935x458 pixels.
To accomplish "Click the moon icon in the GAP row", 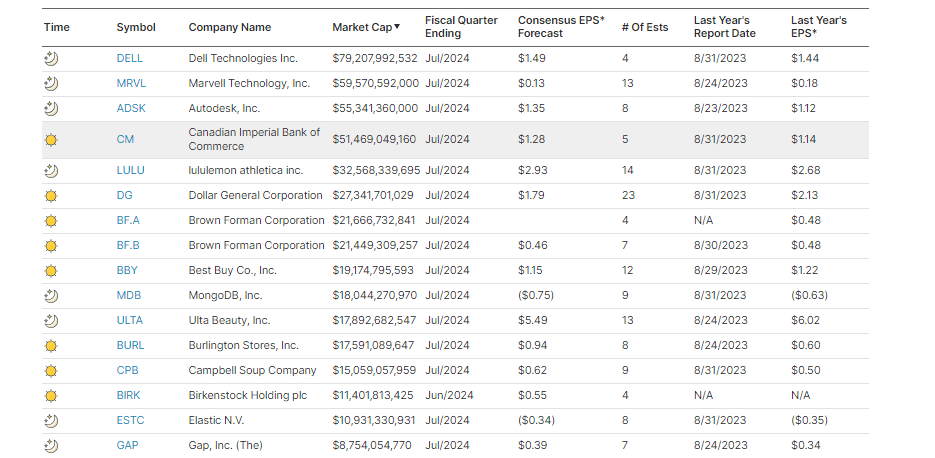I will [51, 446].
